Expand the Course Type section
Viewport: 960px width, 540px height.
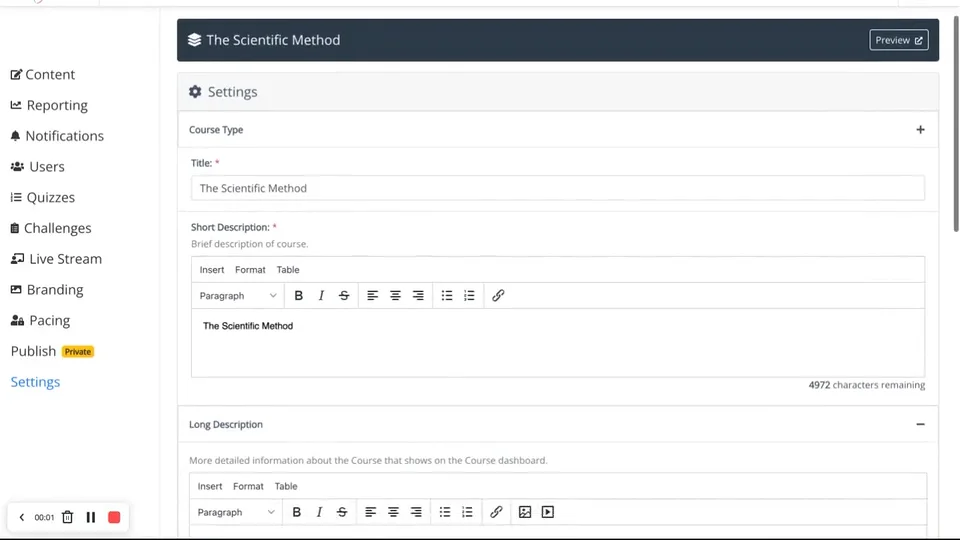pyautogui.click(x=920, y=130)
